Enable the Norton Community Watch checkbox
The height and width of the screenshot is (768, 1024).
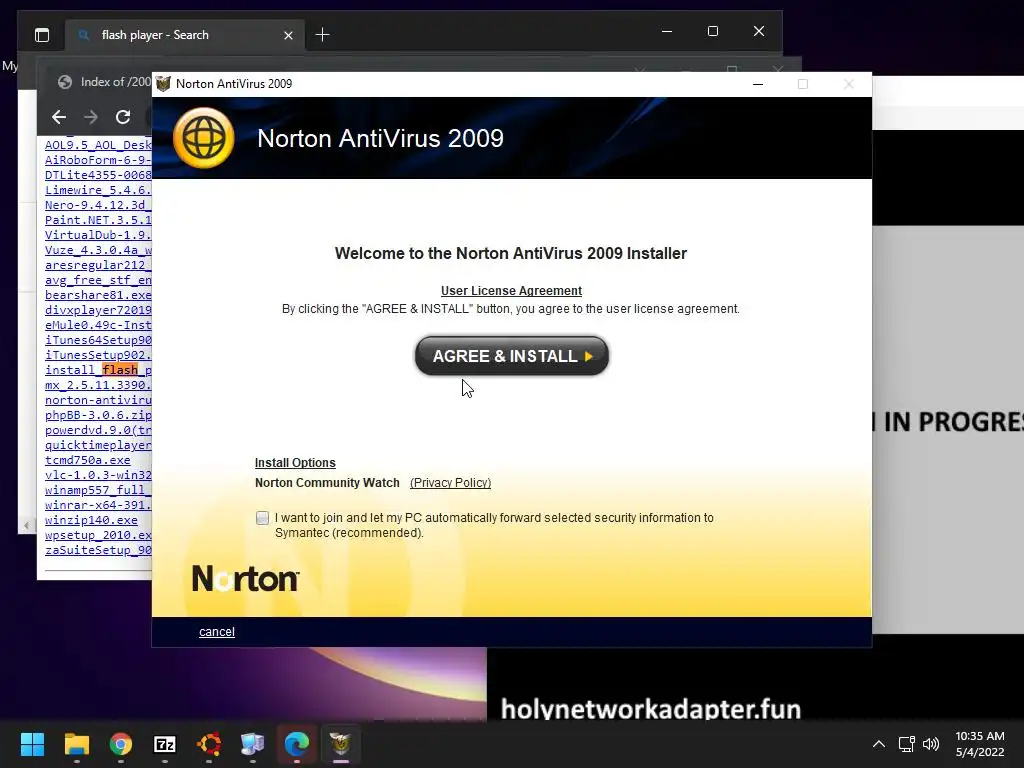point(262,518)
